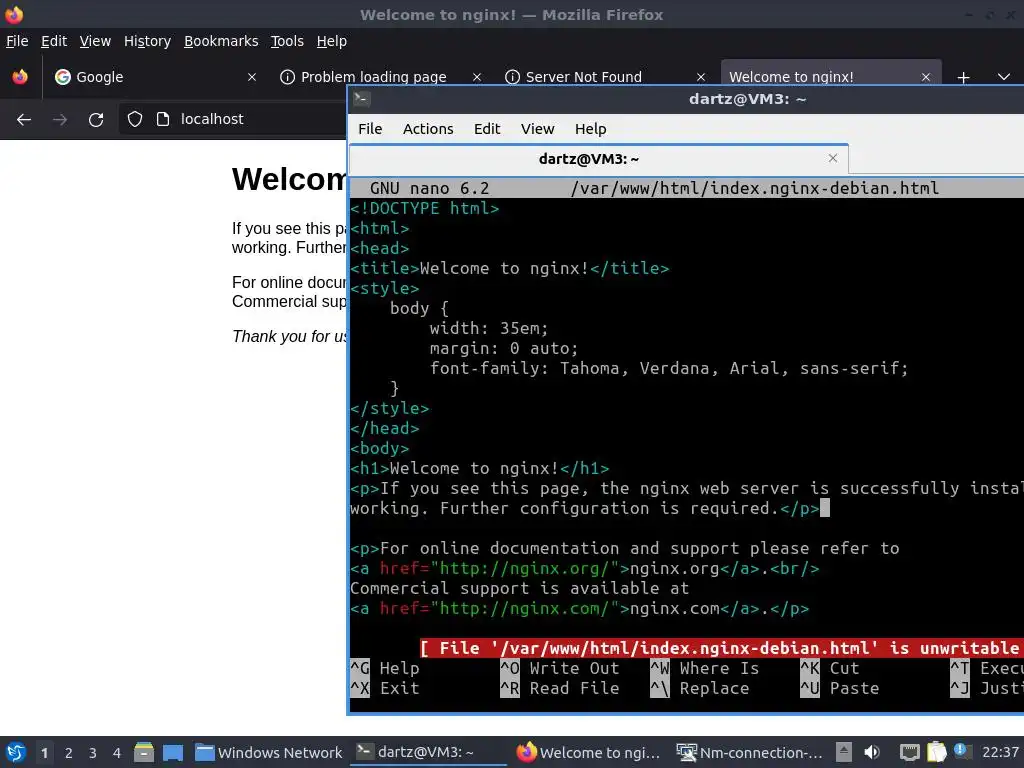This screenshot has width=1024, height=768.
Task: Open Firefox Tools menu
Action: coord(287,41)
